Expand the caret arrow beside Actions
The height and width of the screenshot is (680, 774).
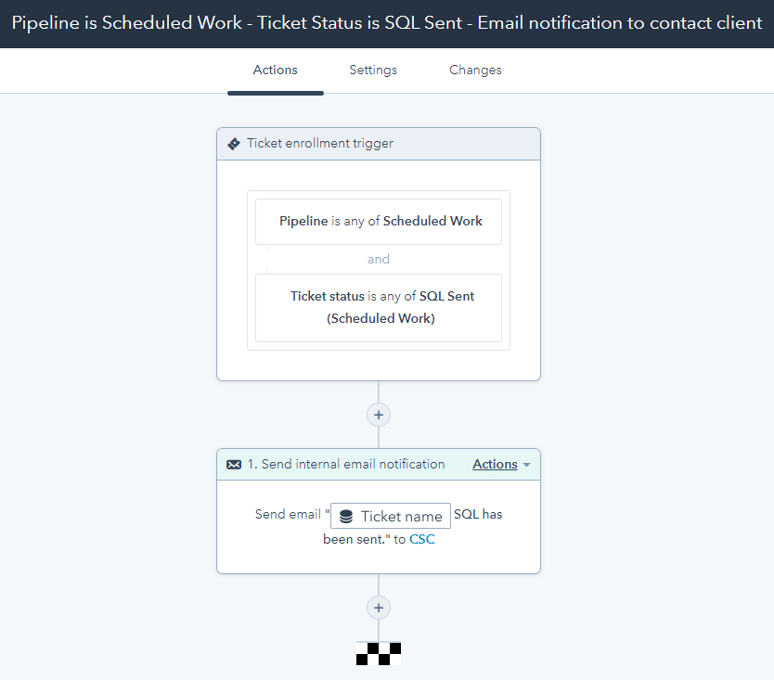coord(527,466)
